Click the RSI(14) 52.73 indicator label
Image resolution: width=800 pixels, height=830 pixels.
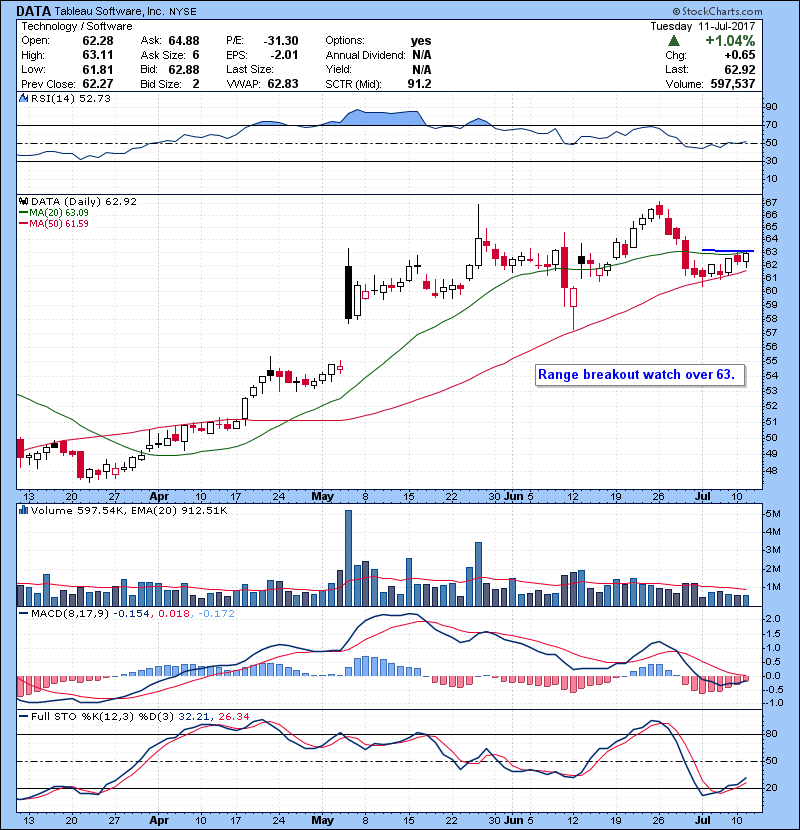(71, 98)
